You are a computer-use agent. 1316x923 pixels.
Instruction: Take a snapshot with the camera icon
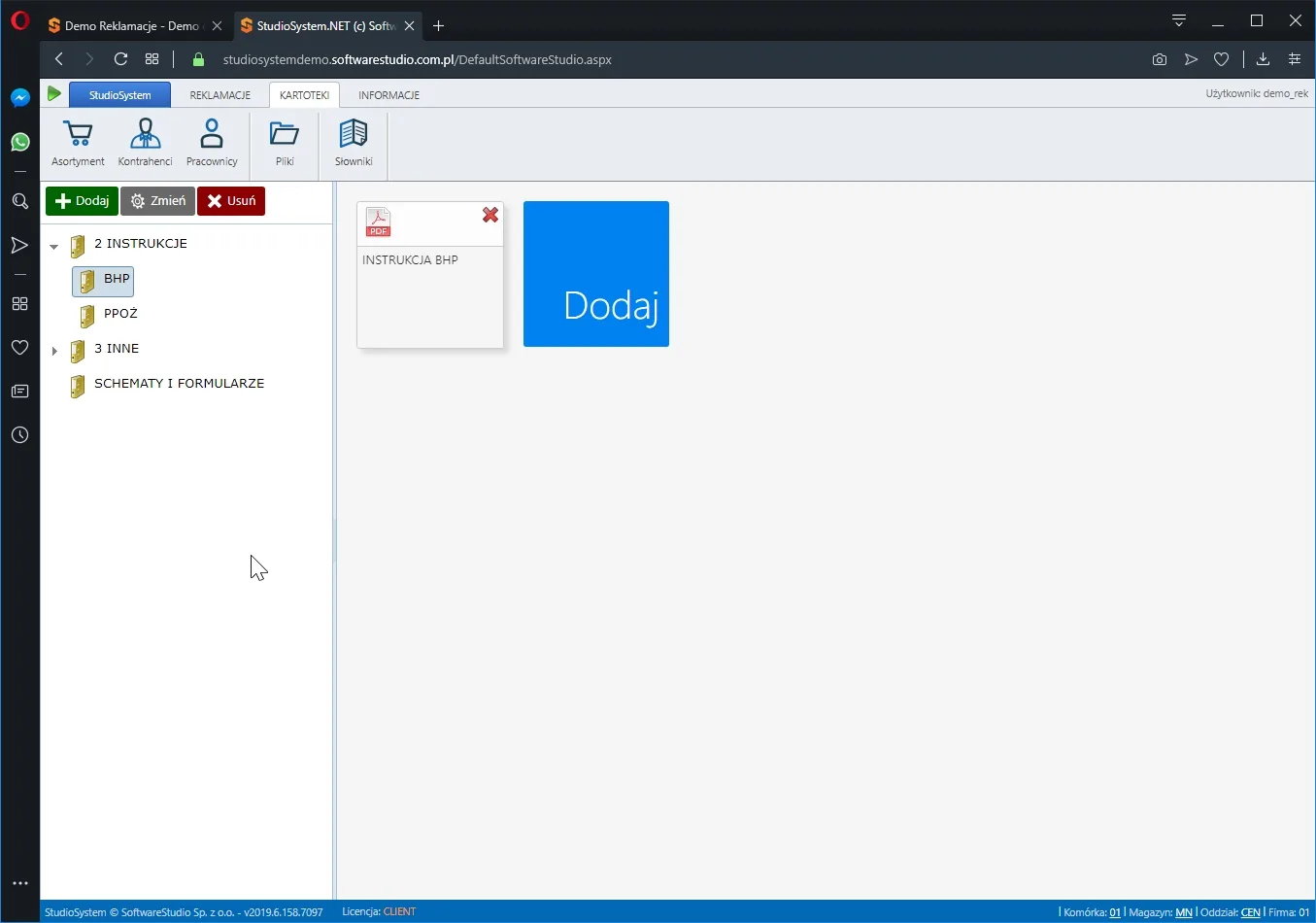pyautogui.click(x=1160, y=59)
